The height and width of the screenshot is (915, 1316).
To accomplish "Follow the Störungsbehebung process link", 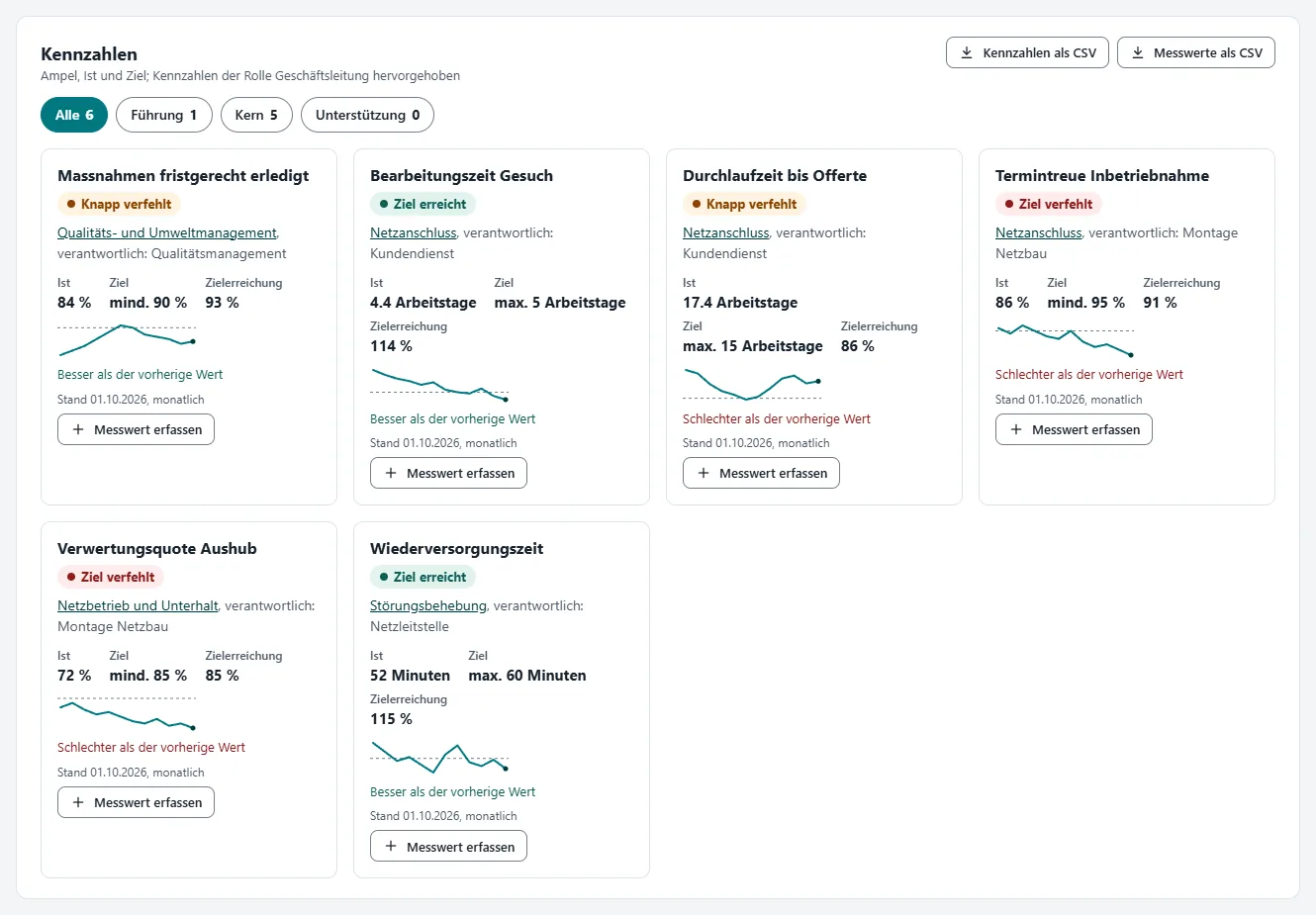I will coord(428,605).
